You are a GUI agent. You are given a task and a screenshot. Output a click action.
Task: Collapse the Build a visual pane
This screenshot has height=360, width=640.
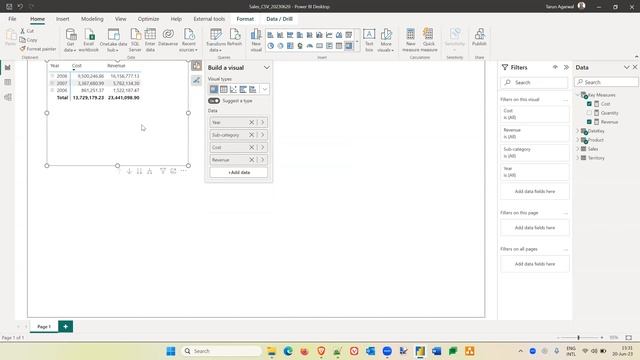(267, 67)
